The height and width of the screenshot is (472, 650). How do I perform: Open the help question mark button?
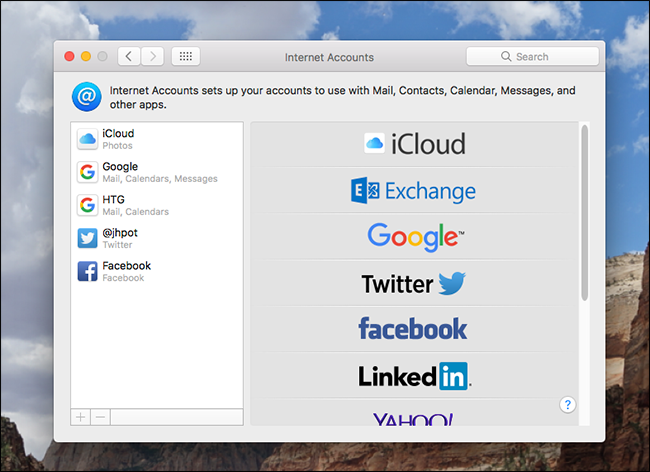click(x=568, y=404)
